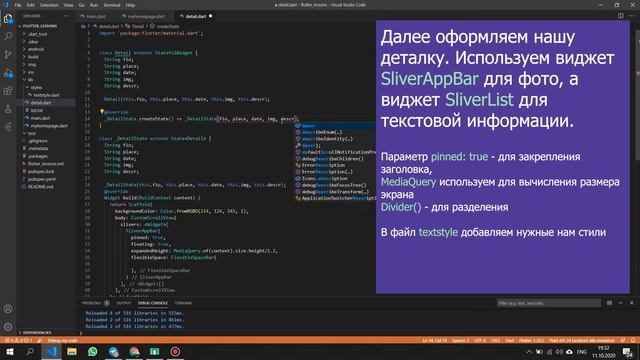Click the lightbulb quick fix icon
The width and height of the screenshot is (640, 360).
point(102,111)
